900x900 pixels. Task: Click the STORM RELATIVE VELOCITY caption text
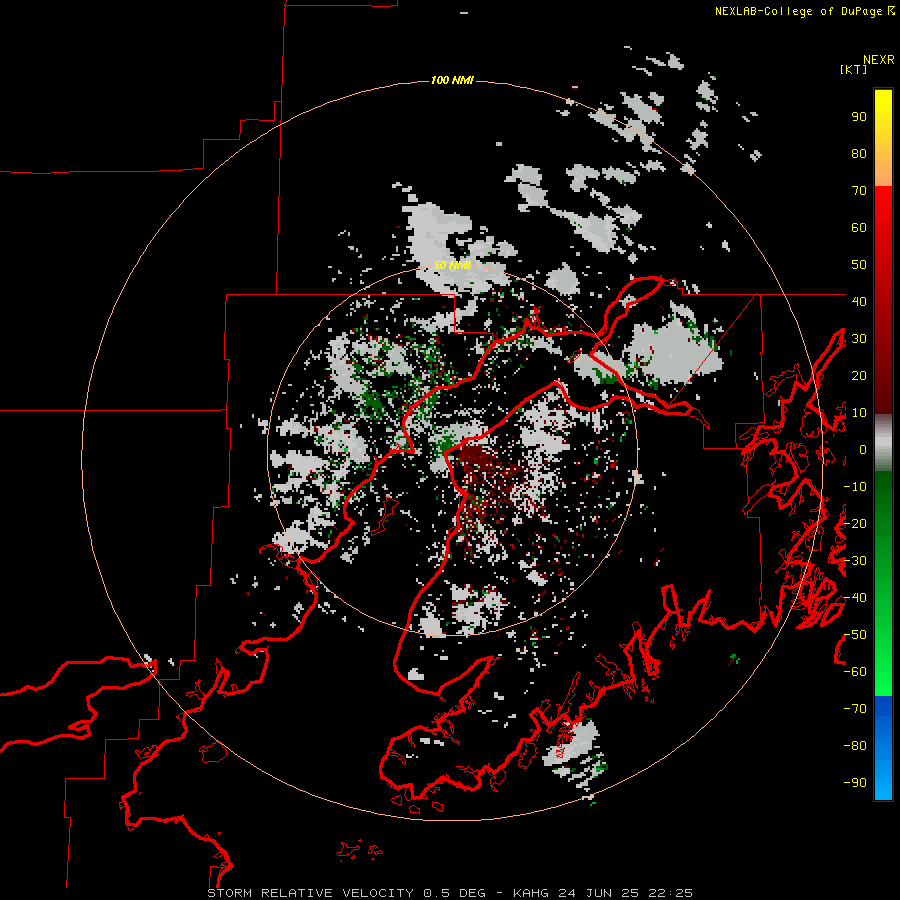coord(311,893)
